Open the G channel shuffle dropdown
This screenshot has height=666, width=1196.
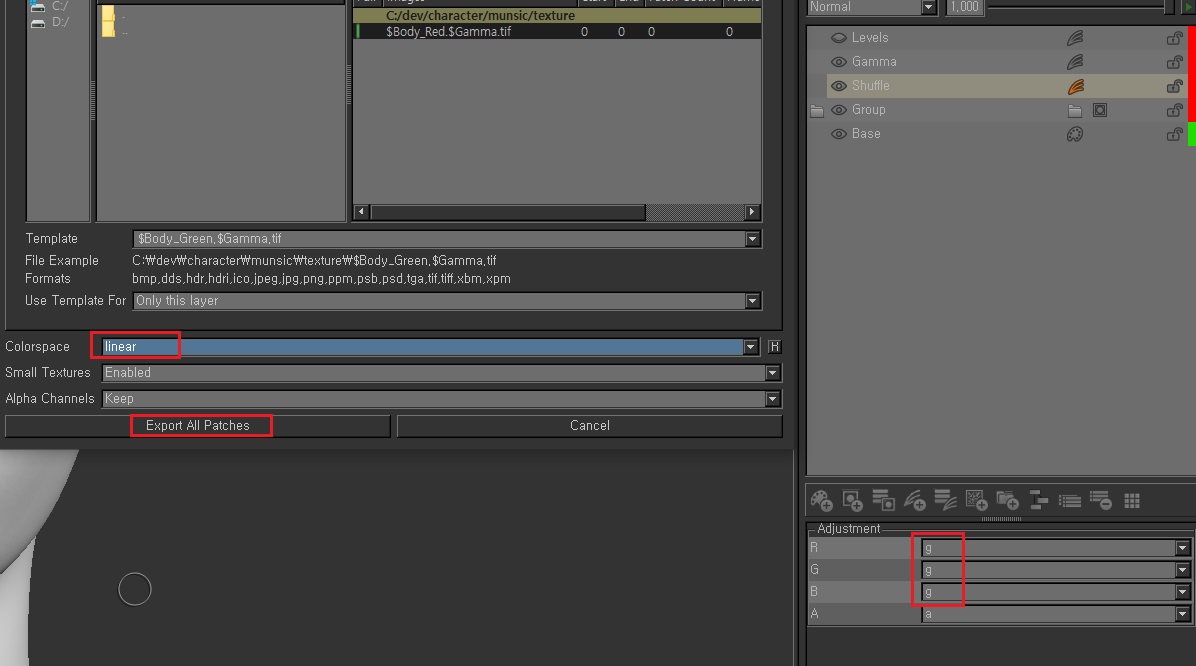pyautogui.click(x=1182, y=570)
